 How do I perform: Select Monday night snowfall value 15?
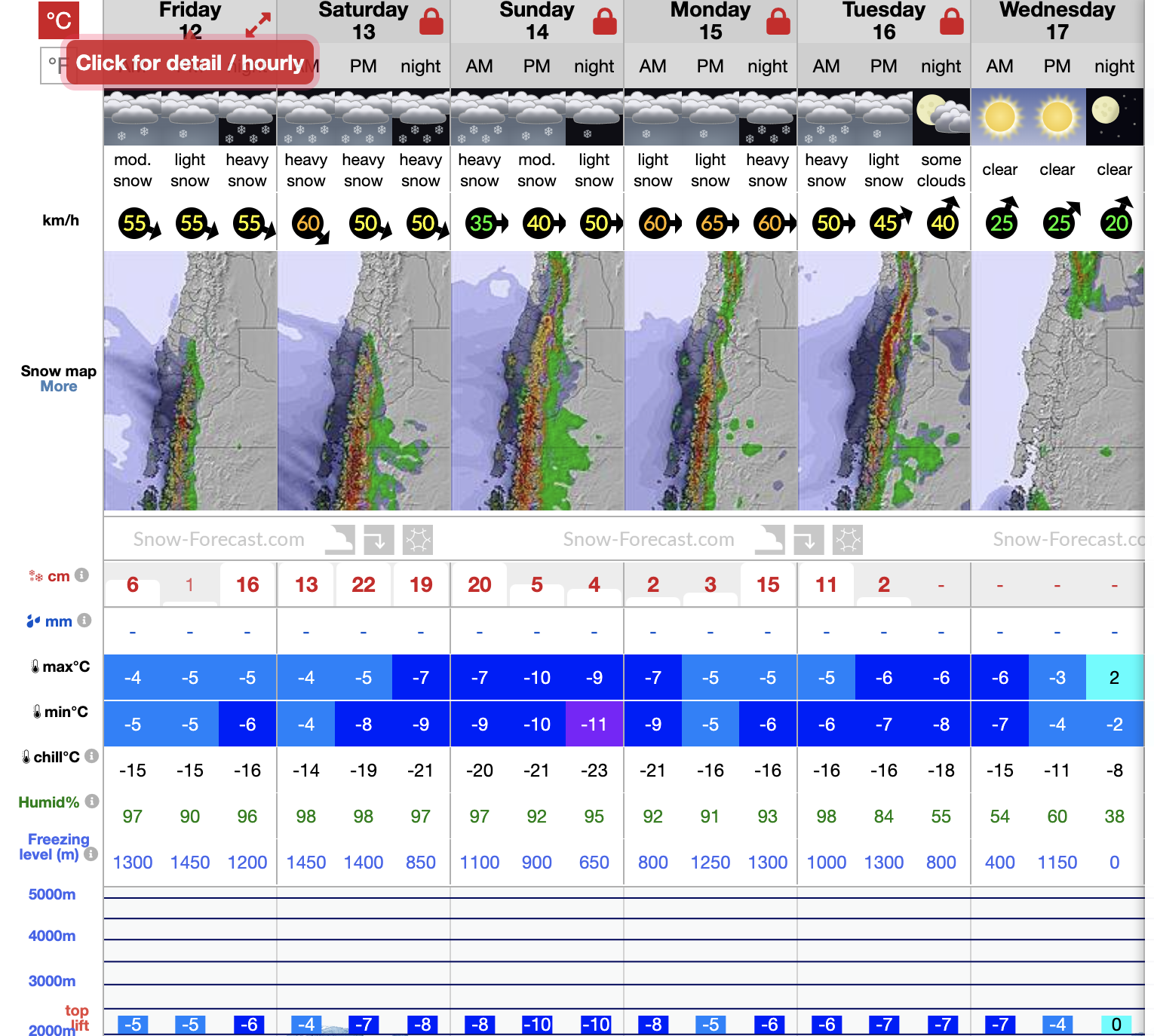click(768, 584)
